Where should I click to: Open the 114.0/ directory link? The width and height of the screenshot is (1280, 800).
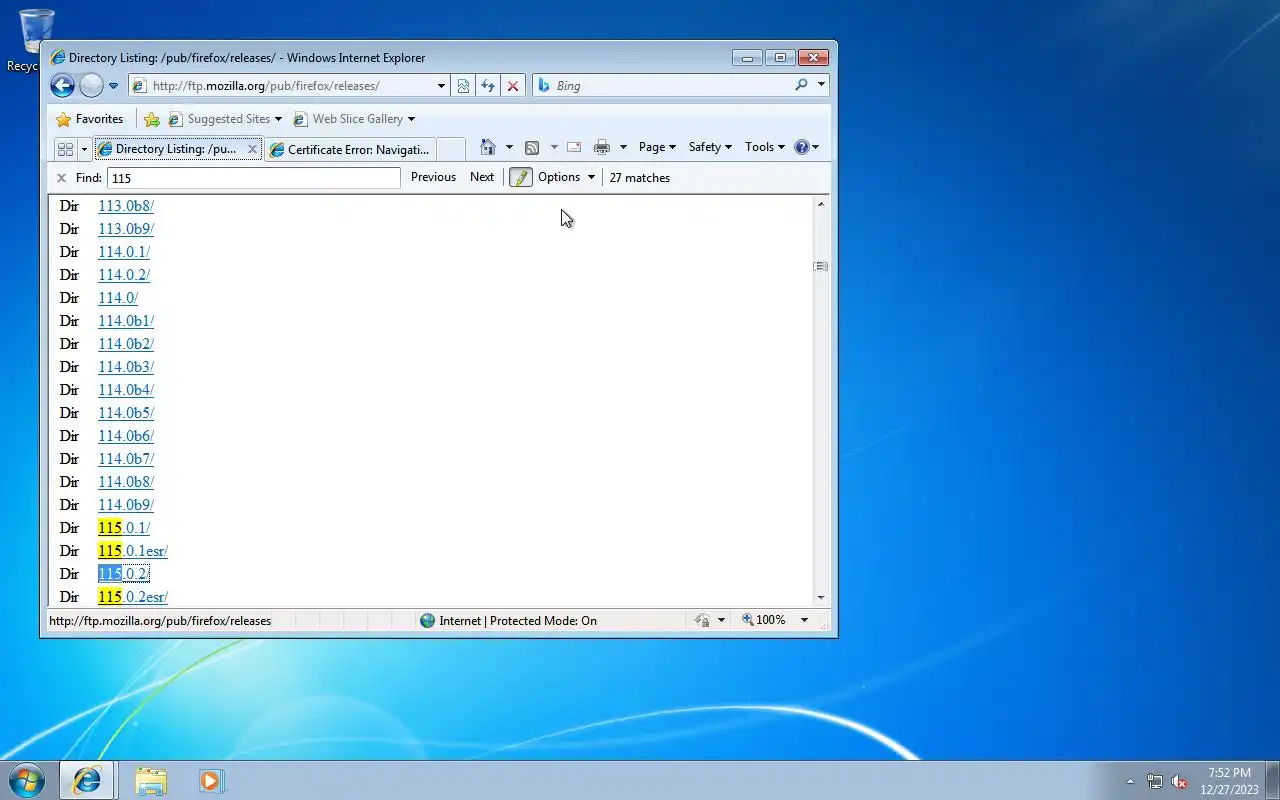(118, 298)
